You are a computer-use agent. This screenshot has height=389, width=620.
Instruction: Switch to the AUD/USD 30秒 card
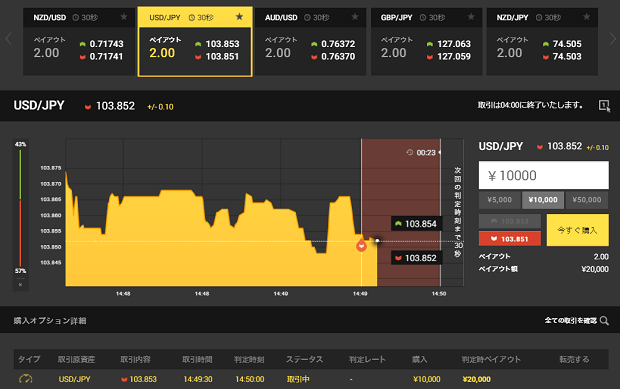310,42
